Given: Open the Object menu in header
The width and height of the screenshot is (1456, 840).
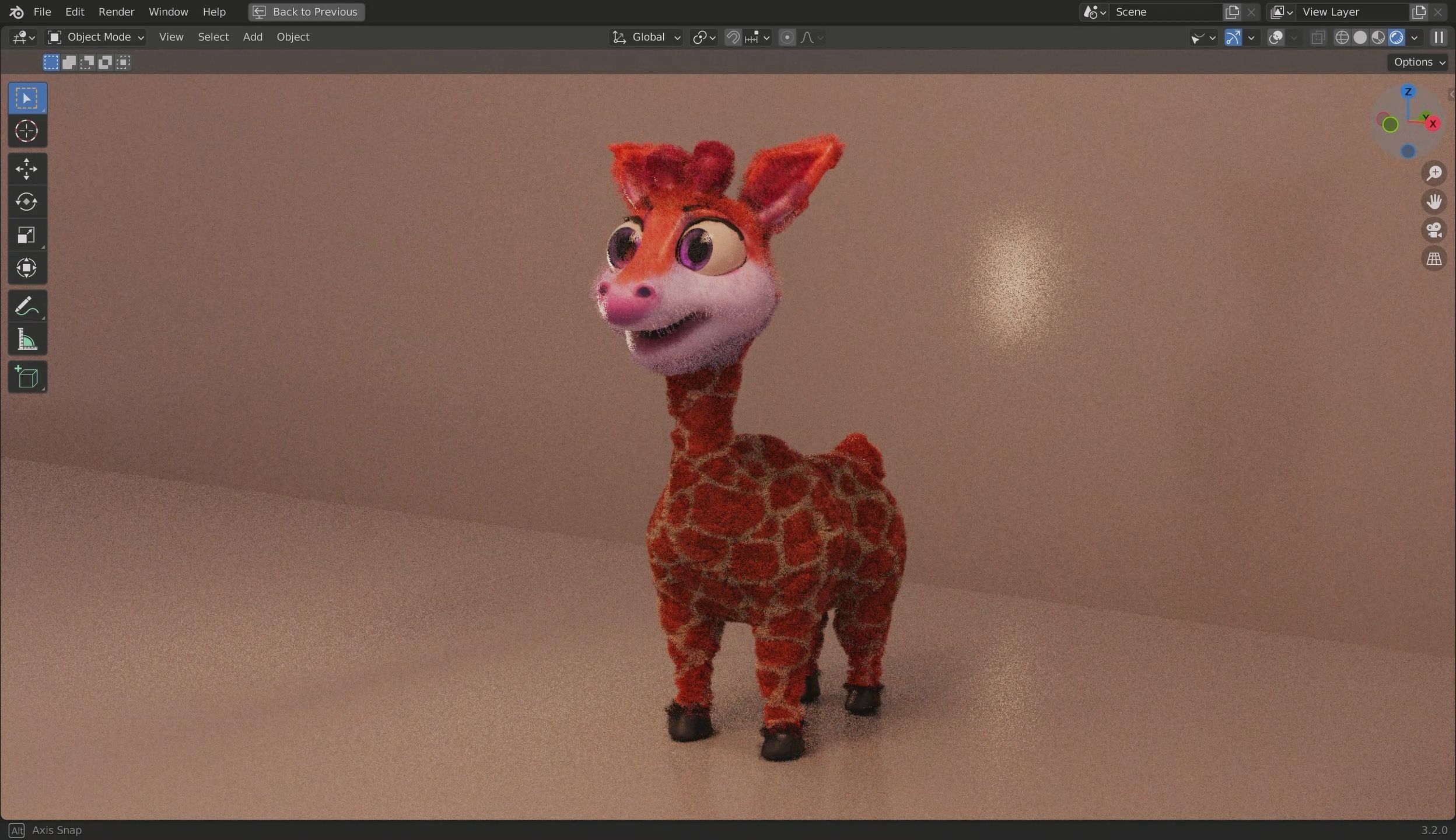Looking at the screenshot, I should pyautogui.click(x=293, y=37).
